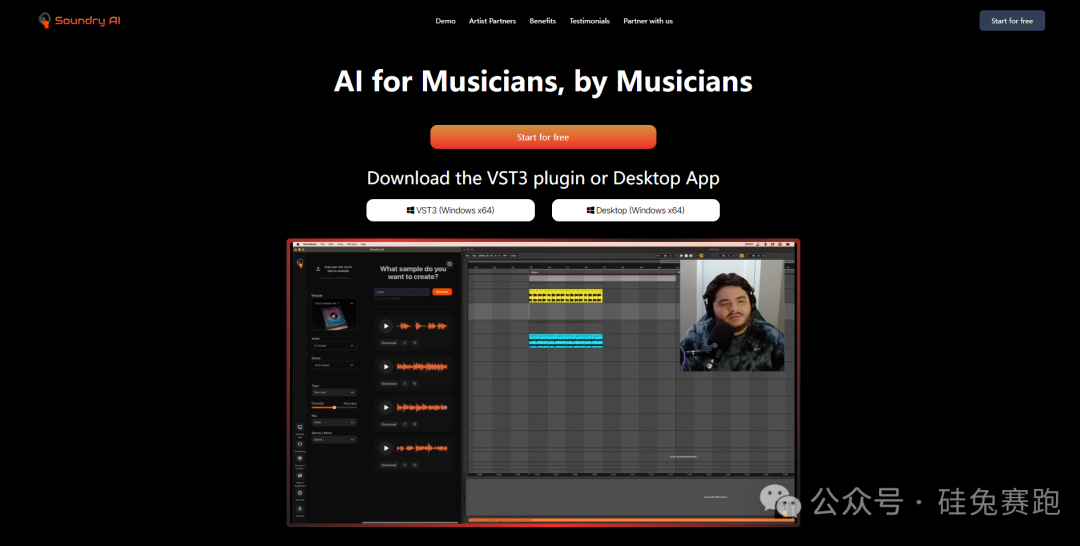
Task: Open the Key dropdown in the plugin
Action: pos(333,423)
